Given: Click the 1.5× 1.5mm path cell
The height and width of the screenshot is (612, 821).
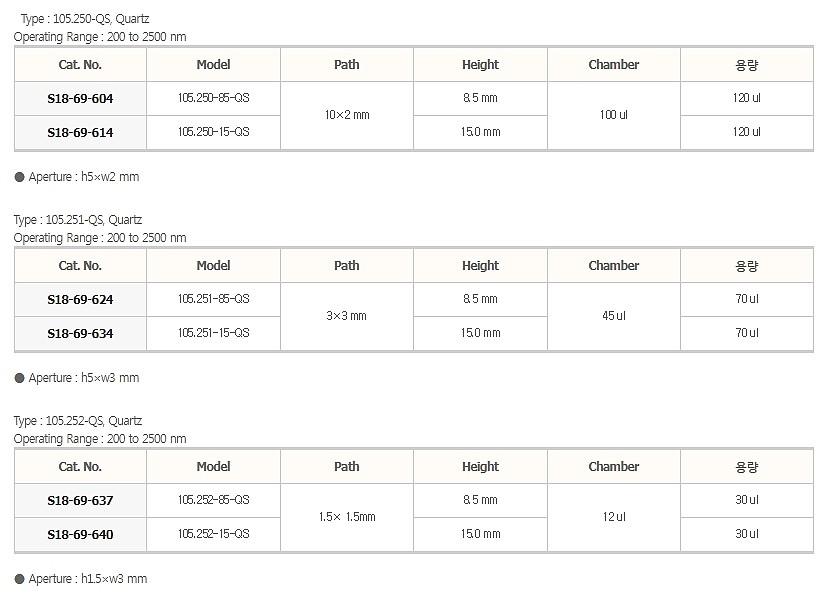Looking at the screenshot, I should pos(347,517).
